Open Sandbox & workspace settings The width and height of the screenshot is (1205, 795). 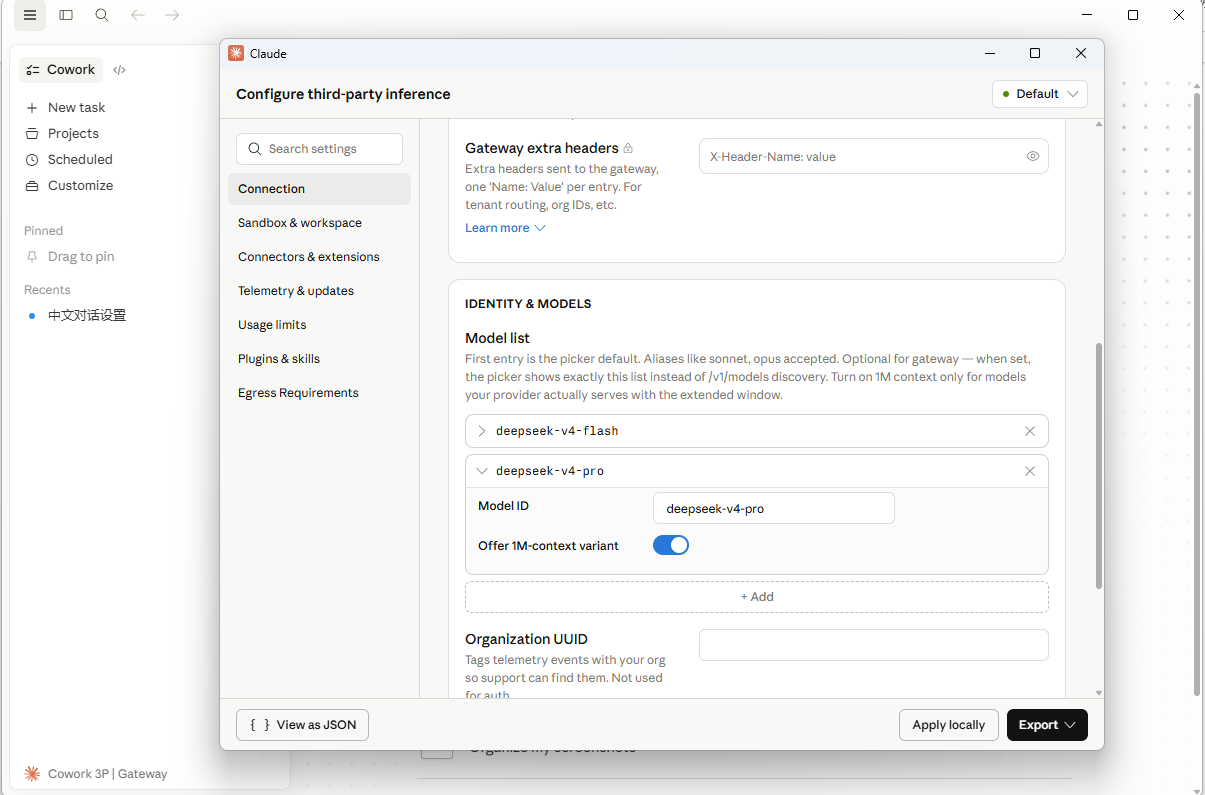(x=319, y=223)
